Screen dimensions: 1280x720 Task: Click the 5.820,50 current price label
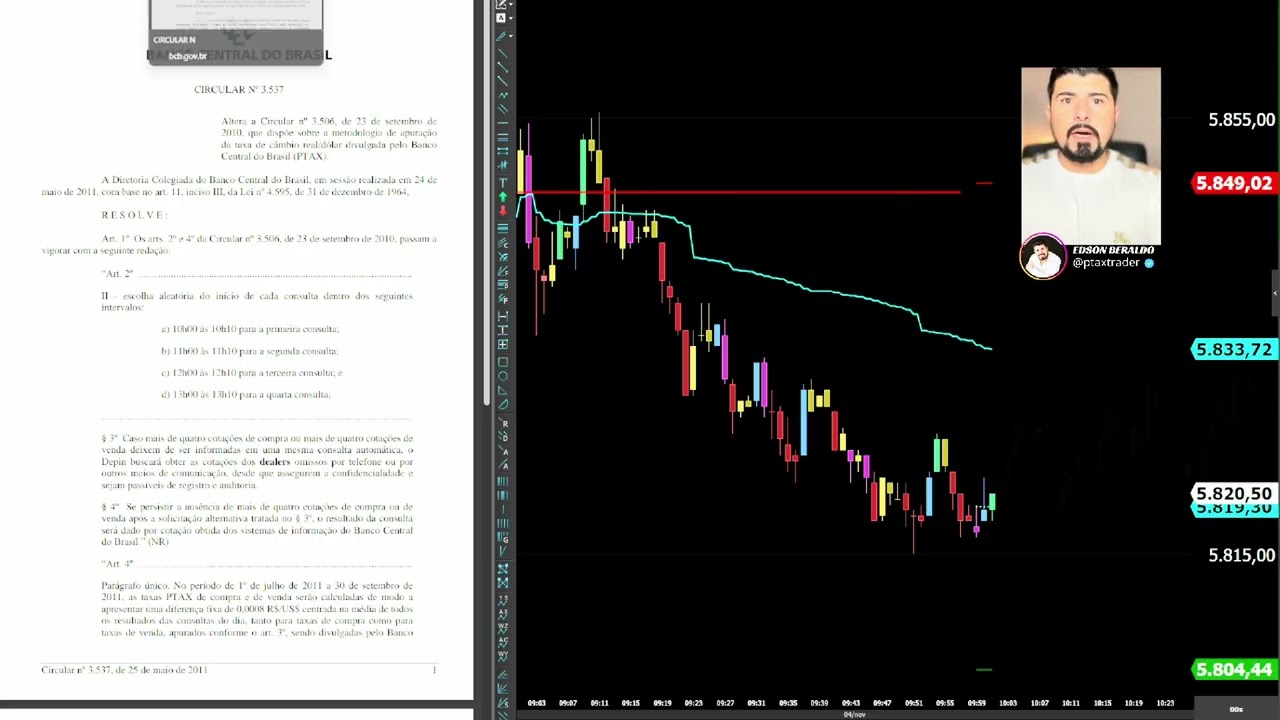pyautogui.click(x=1233, y=494)
